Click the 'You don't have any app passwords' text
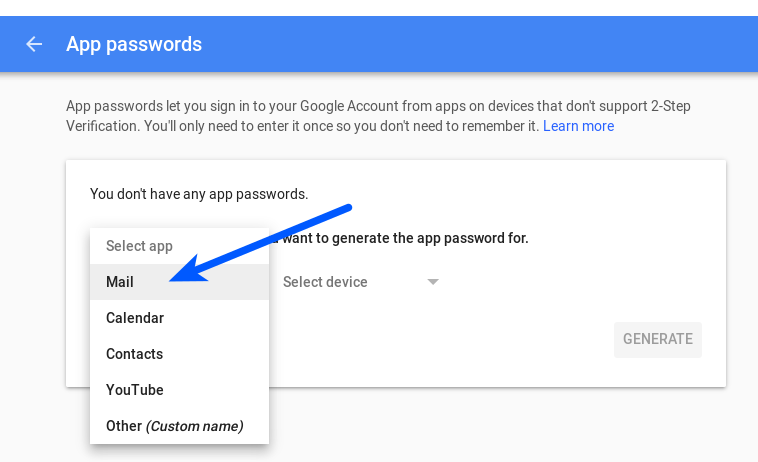 click(x=199, y=194)
